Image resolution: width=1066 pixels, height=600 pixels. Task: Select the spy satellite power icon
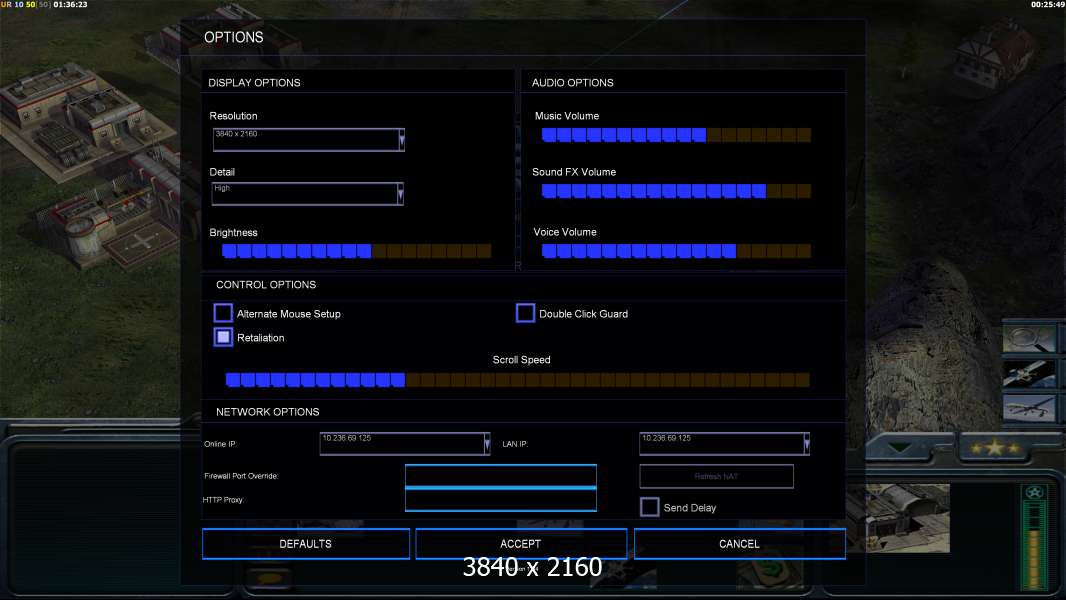(1029, 373)
